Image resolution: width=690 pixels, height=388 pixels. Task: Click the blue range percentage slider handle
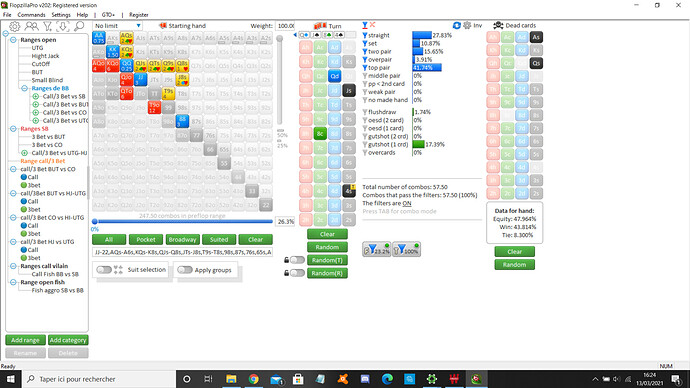click(95, 221)
